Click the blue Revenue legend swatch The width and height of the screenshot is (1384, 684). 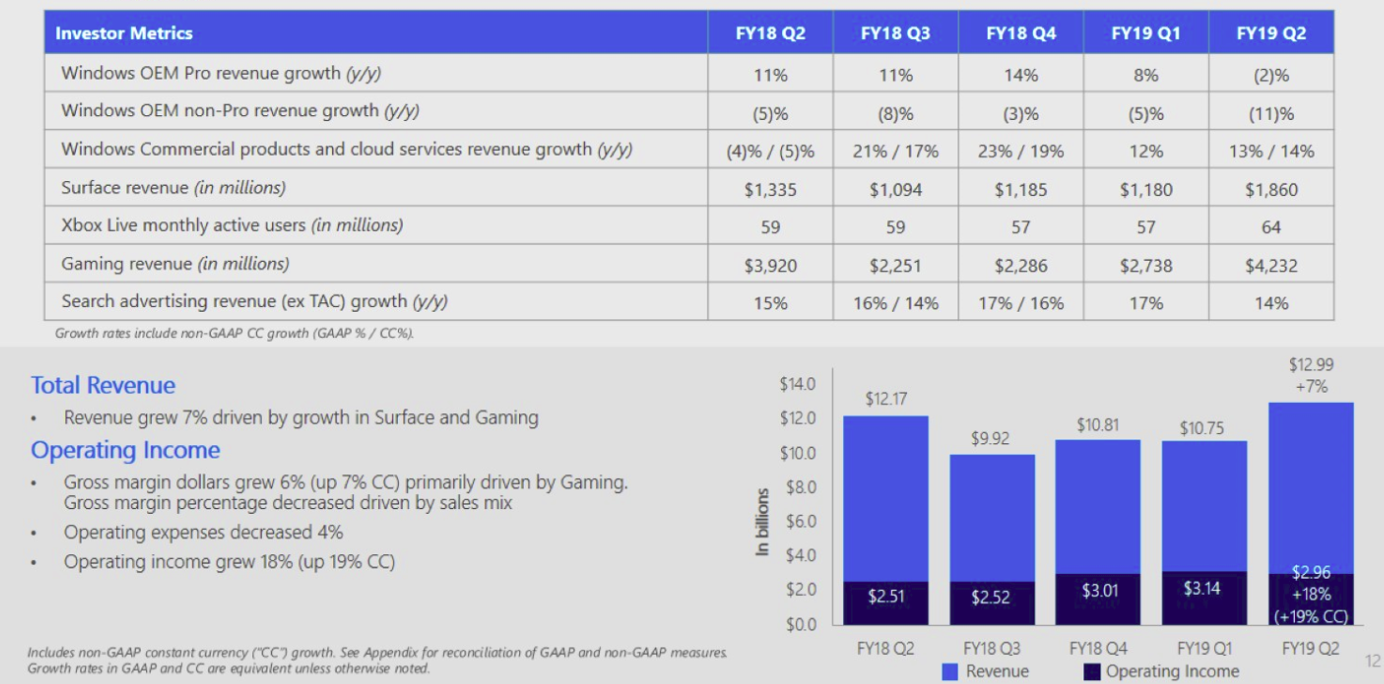click(950, 672)
